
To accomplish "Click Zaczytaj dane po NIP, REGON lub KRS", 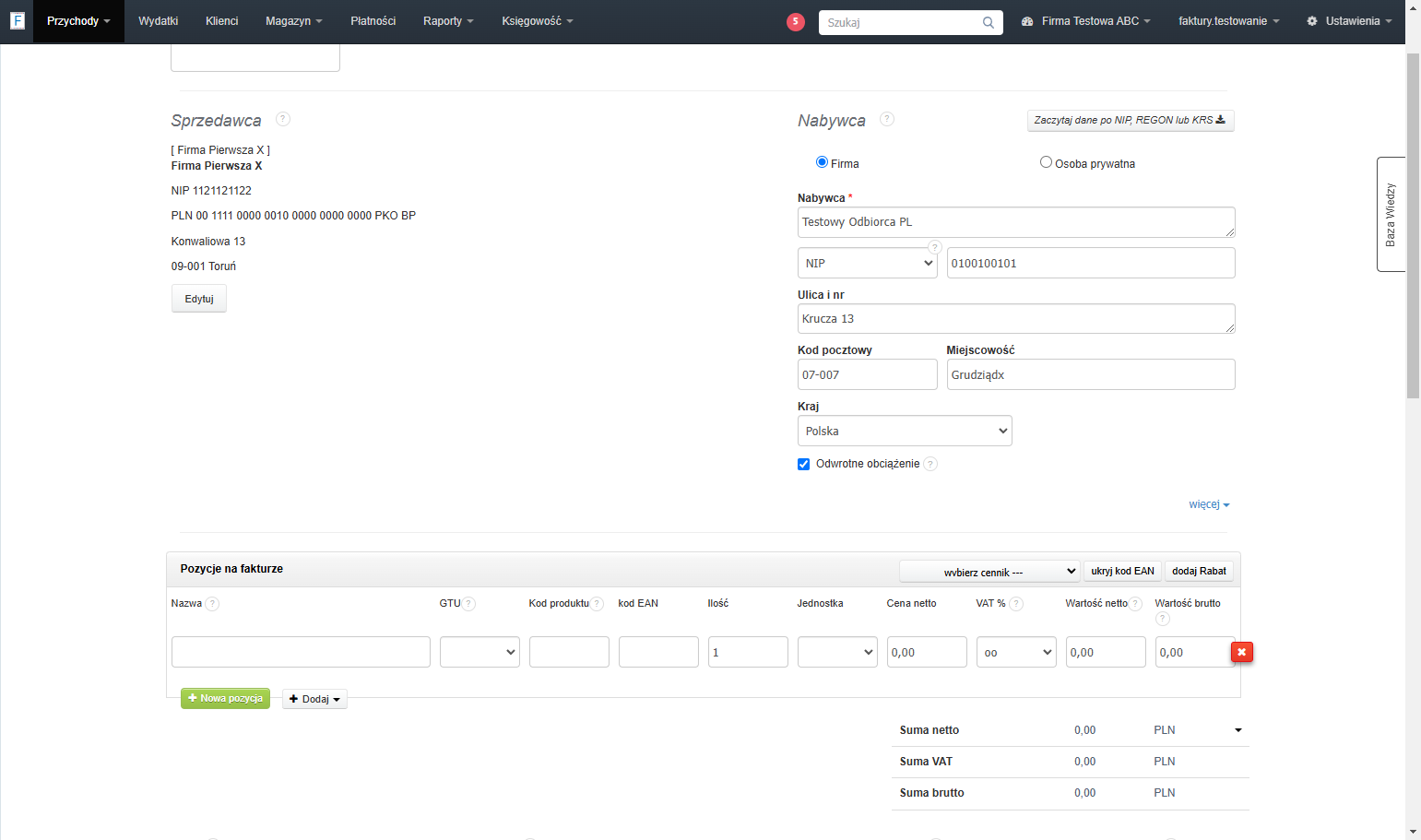I will click(1131, 121).
